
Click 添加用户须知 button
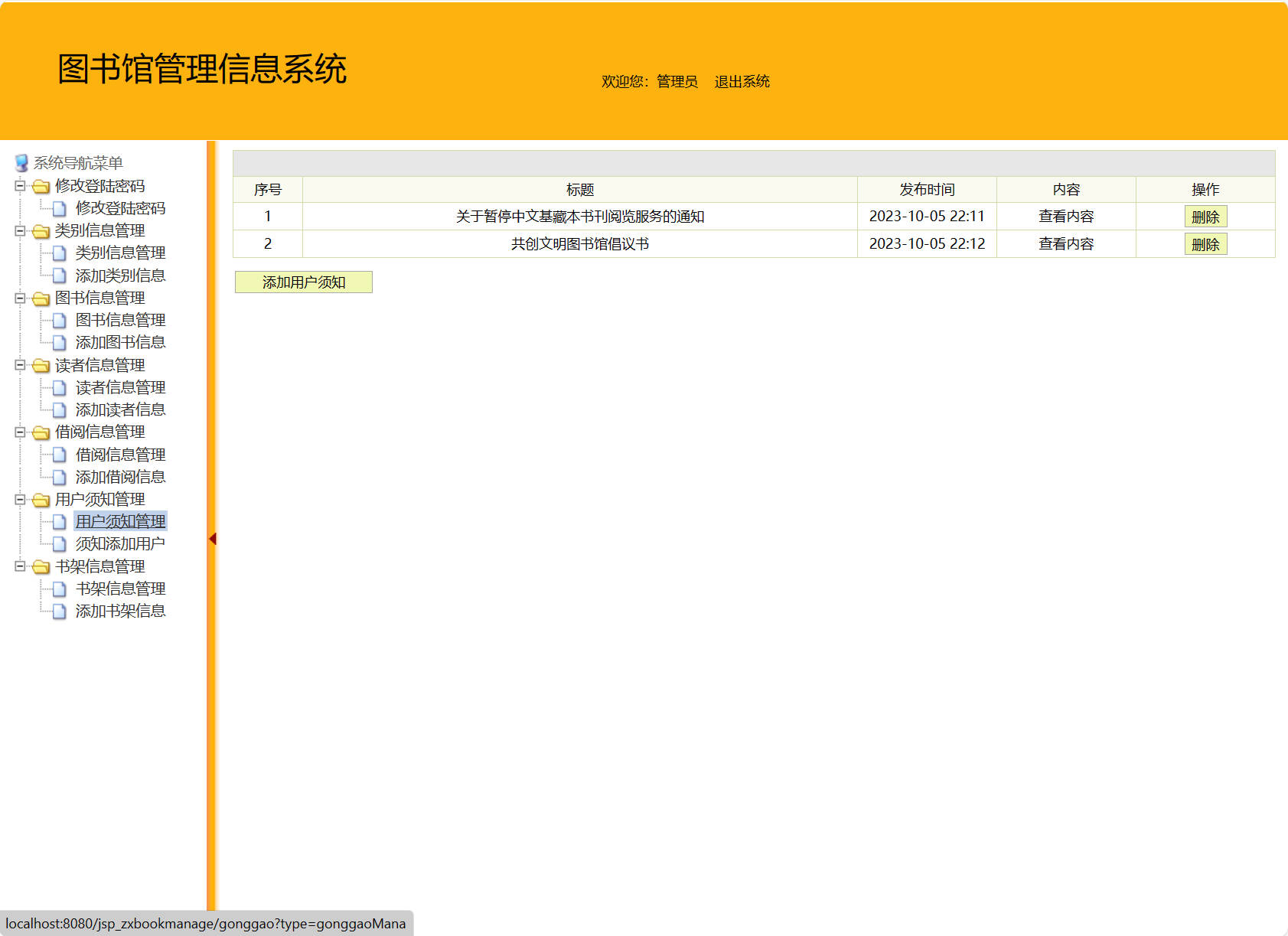click(303, 282)
